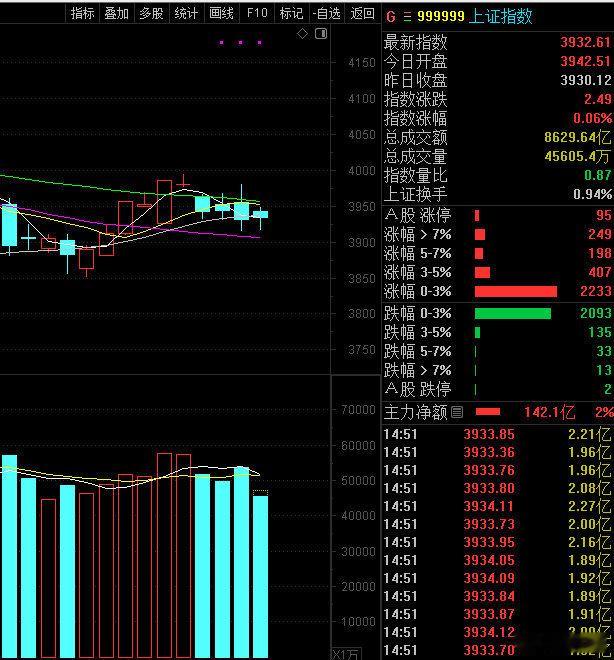614x660 pixels.
Task: Select the 画线 drawing tool
Action: point(221,13)
